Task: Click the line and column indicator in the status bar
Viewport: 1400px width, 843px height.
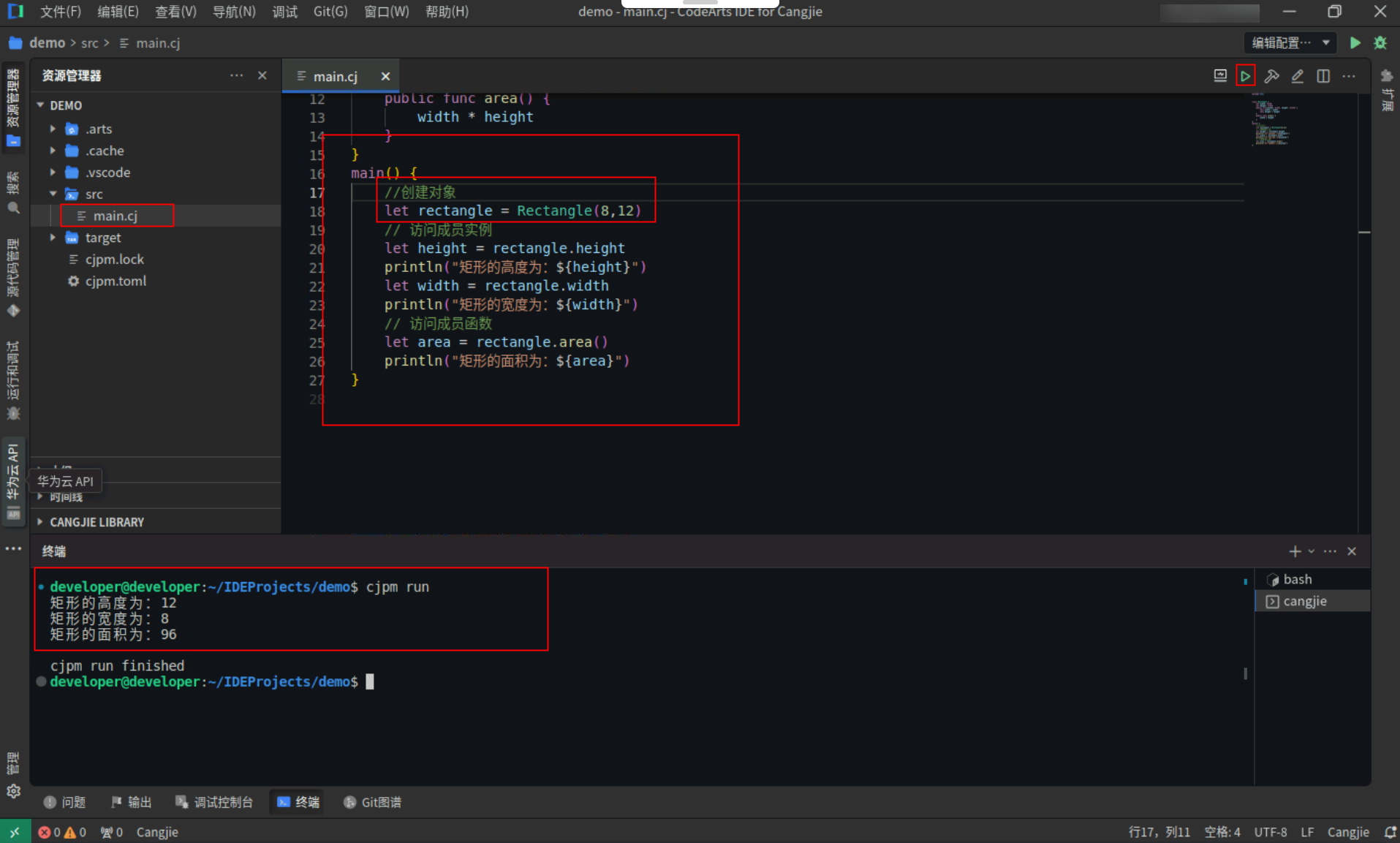Action: 1159,832
